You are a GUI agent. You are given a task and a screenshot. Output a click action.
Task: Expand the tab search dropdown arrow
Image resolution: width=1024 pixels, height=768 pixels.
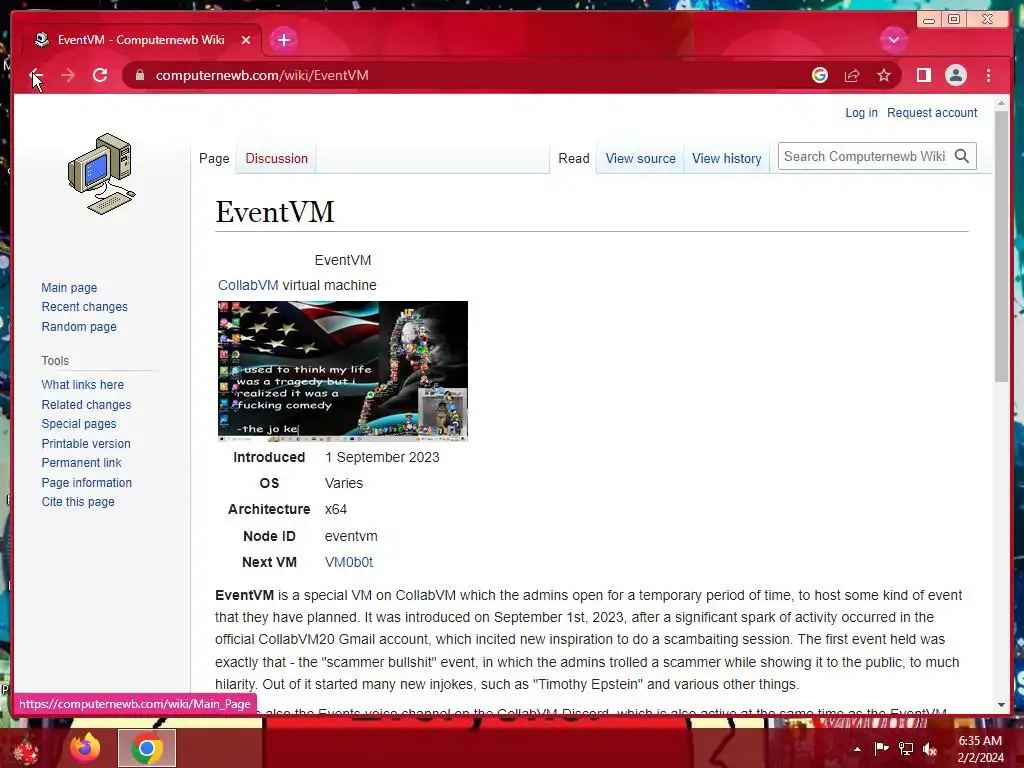click(x=893, y=40)
